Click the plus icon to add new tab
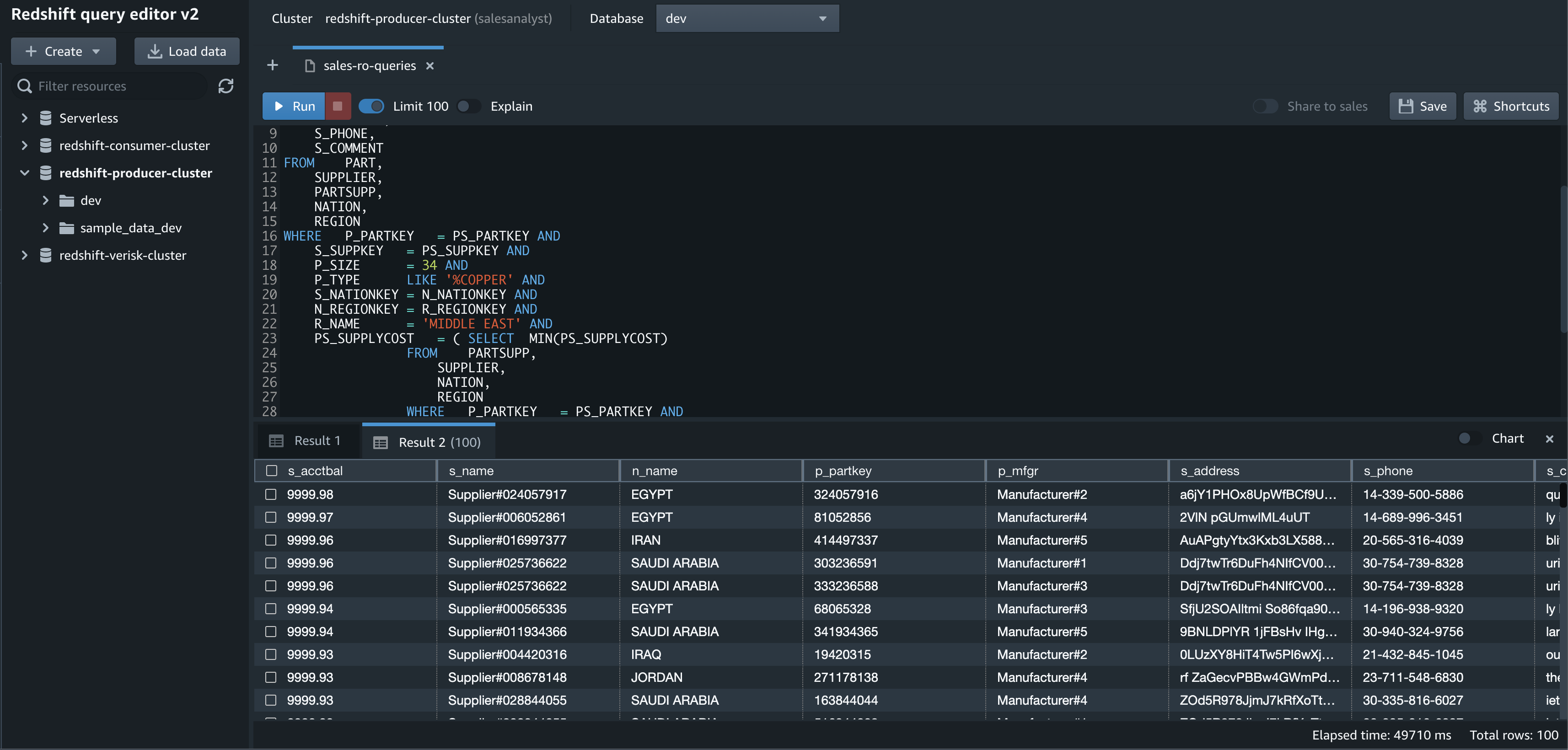Screen dimensions: 1568x750 point(272,65)
